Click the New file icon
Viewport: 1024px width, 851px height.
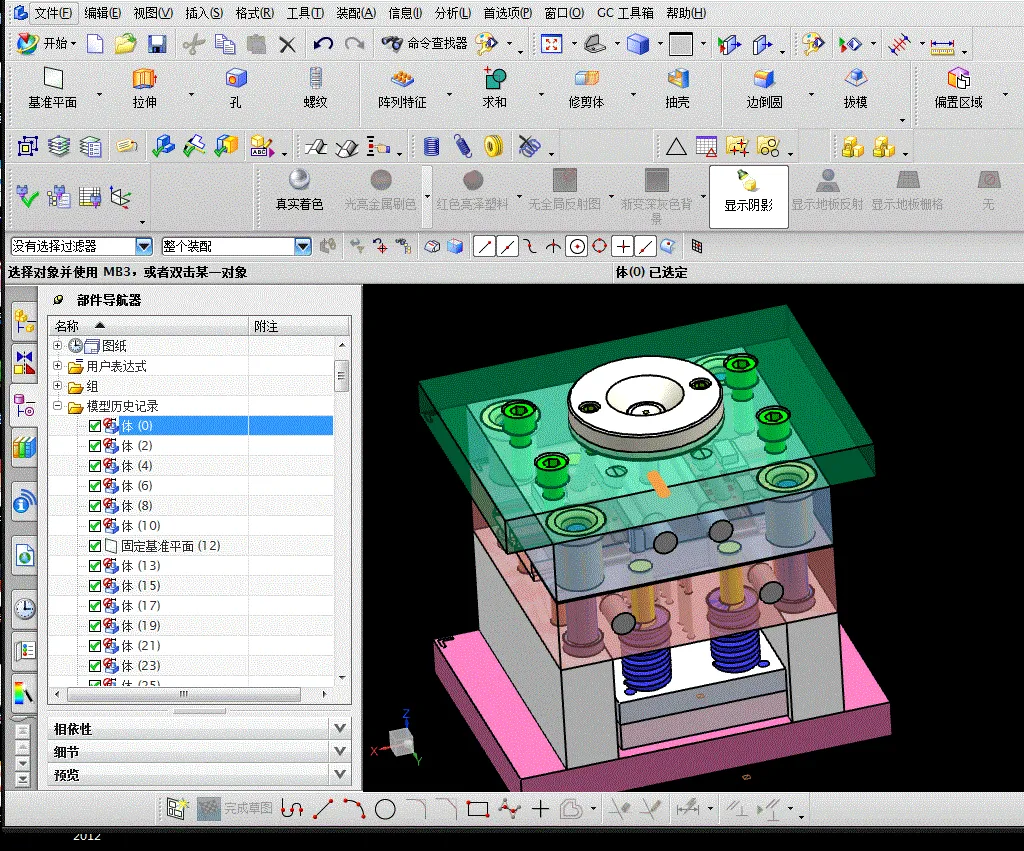click(x=95, y=44)
